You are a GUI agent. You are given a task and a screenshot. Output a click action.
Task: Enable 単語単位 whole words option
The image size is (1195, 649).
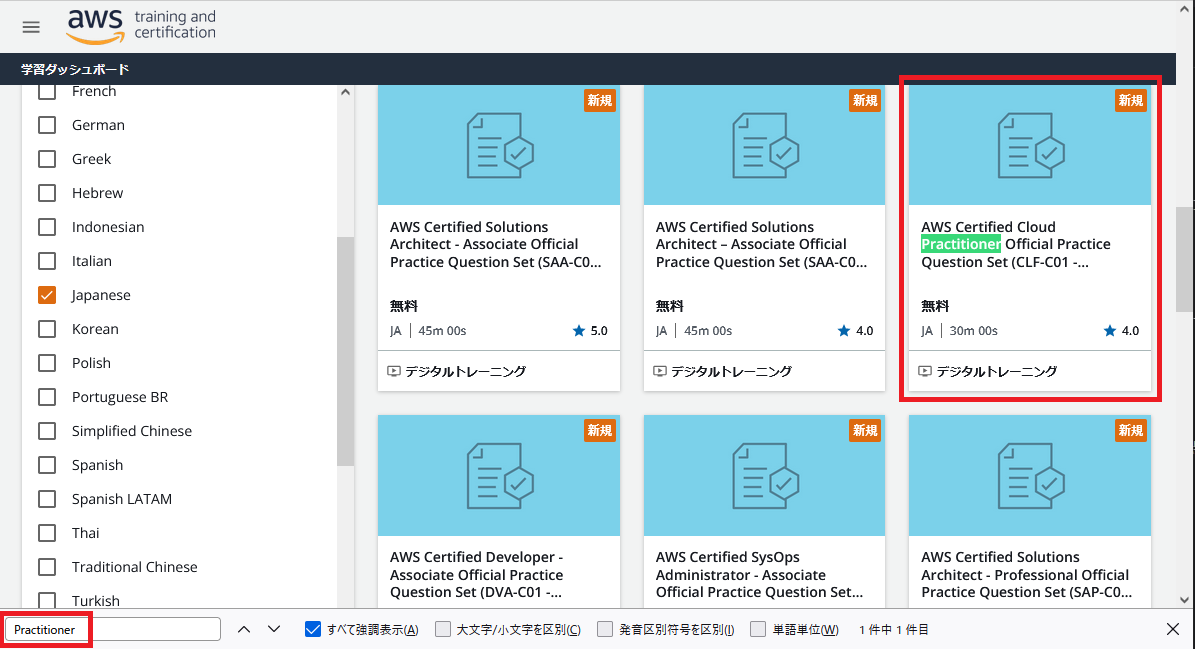[758, 629]
